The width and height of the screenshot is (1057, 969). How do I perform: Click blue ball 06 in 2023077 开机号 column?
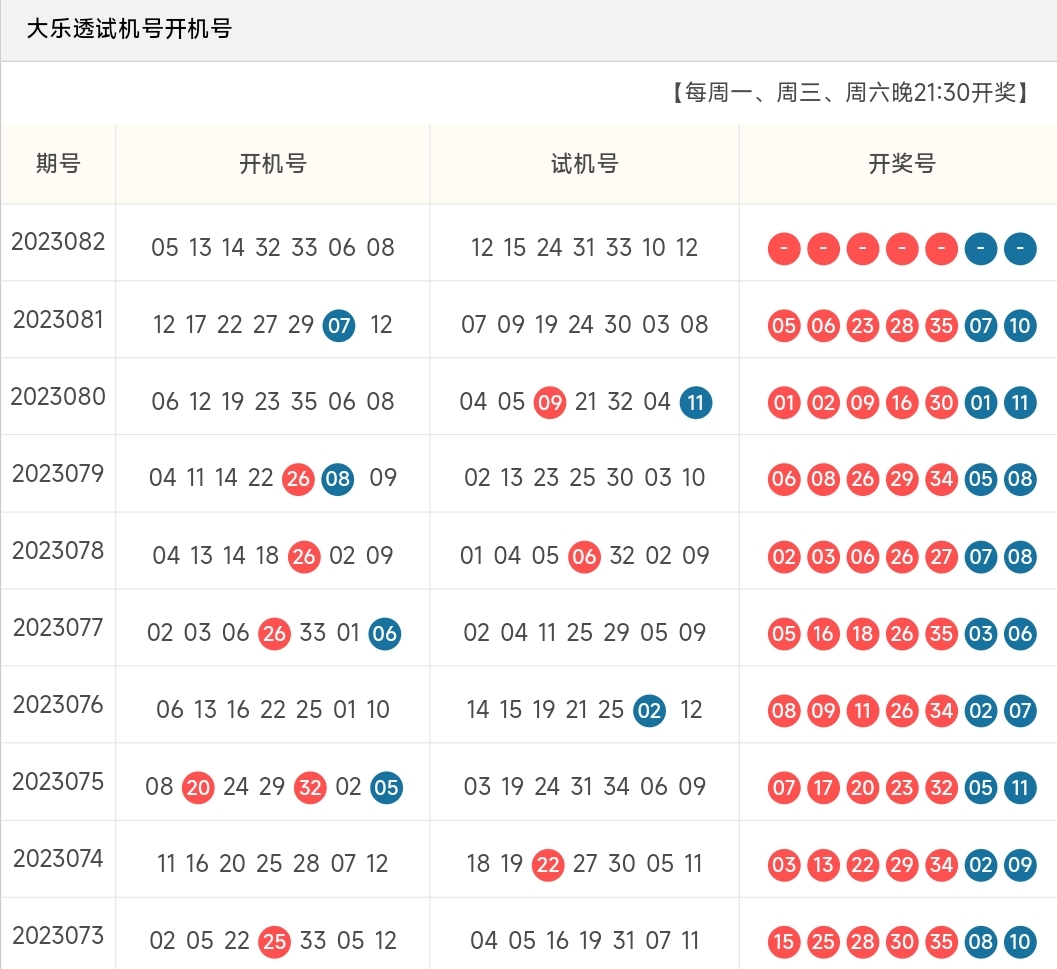384,633
